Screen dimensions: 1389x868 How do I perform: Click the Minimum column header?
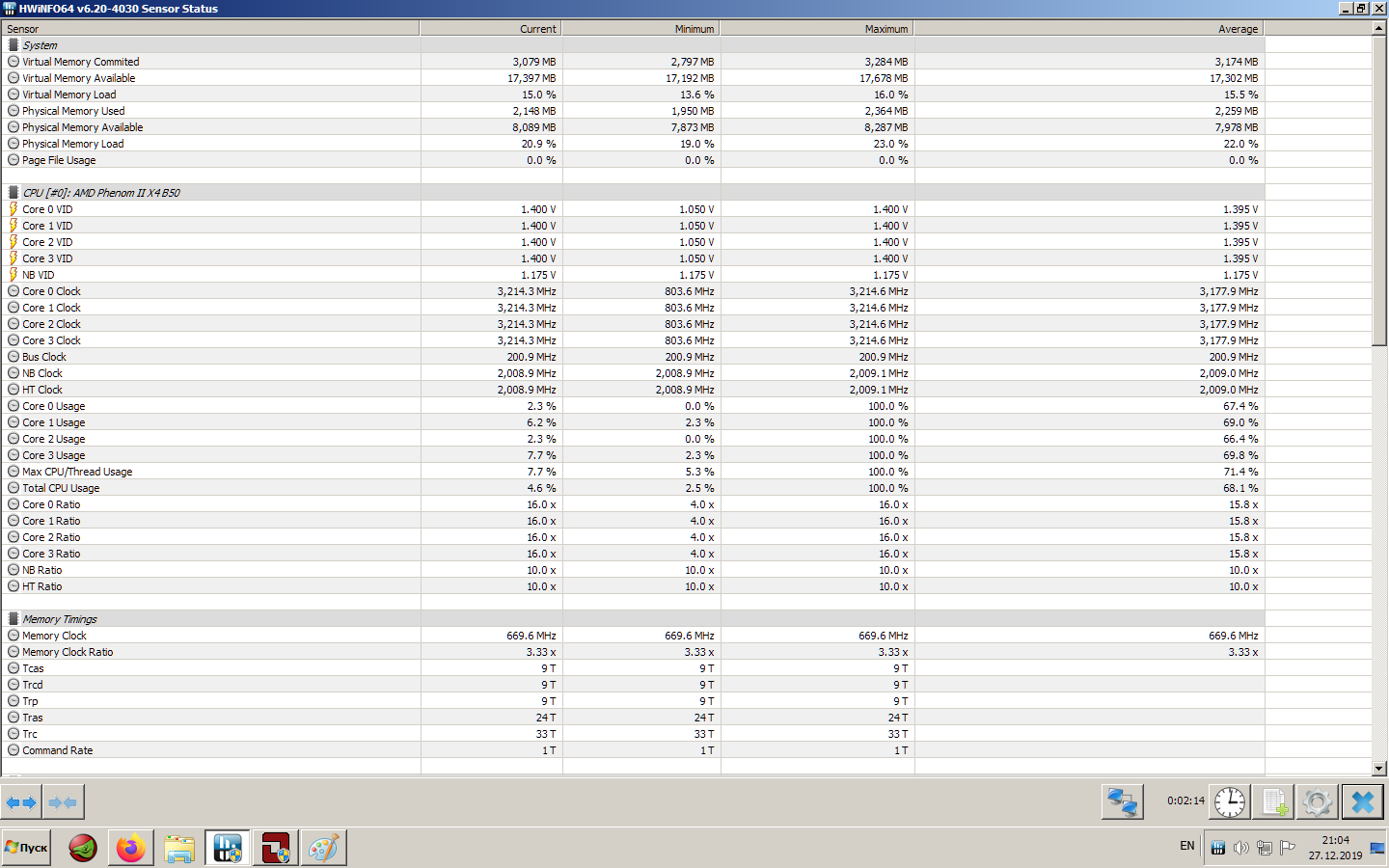[641, 29]
